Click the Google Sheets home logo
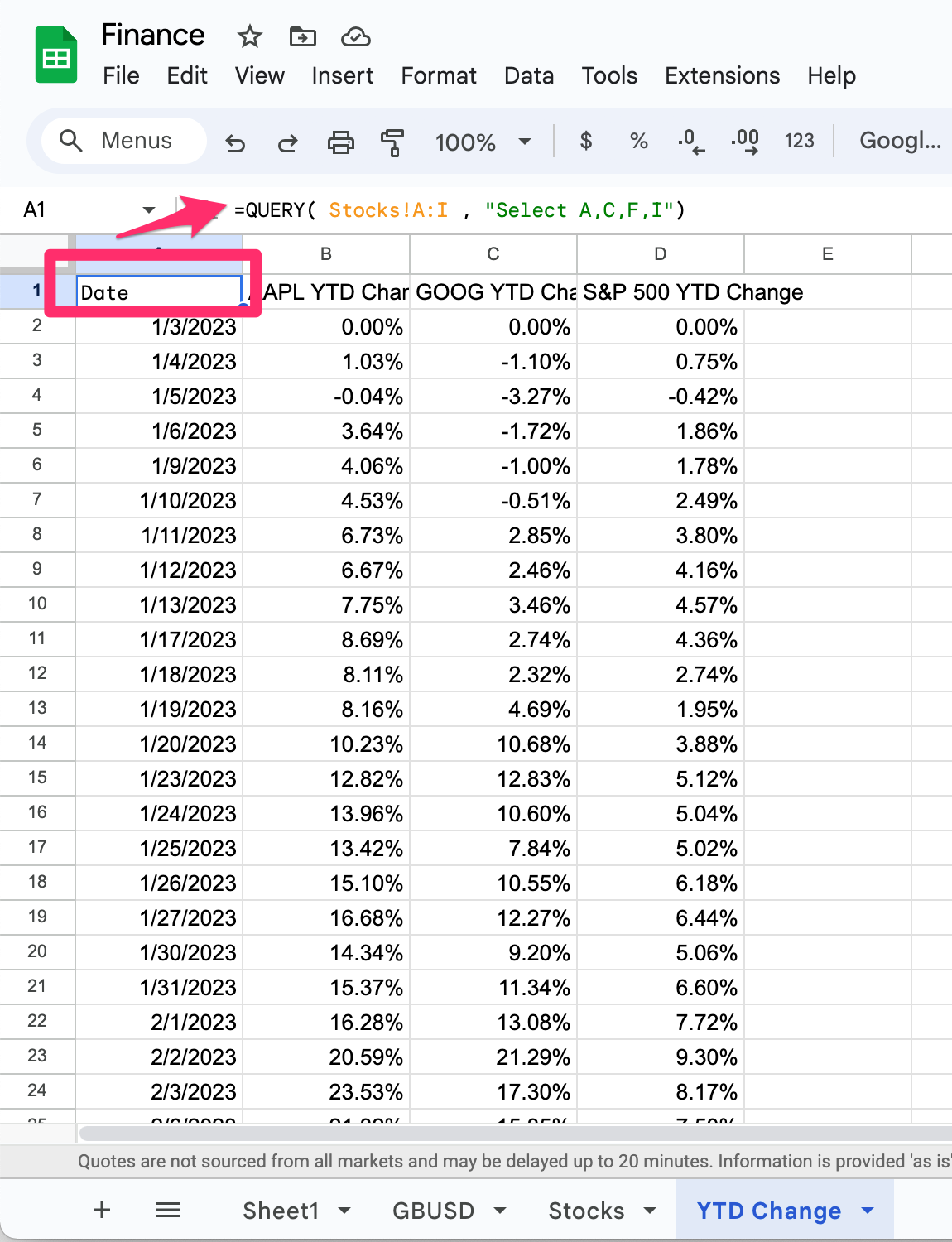The width and height of the screenshot is (952, 1242). pyautogui.click(x=56, y=55)
